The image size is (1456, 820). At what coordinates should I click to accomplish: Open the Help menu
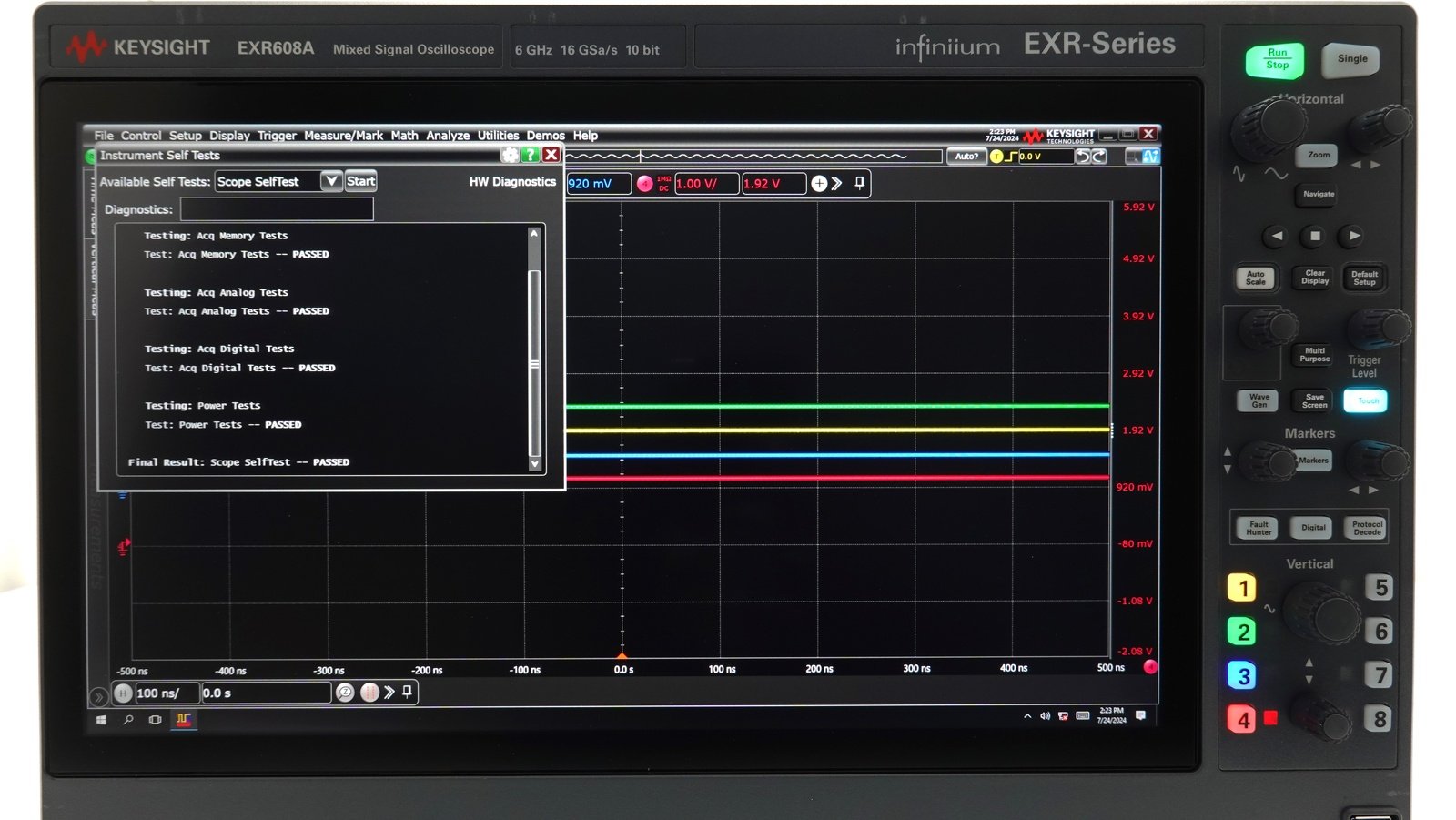coord(585,136)
